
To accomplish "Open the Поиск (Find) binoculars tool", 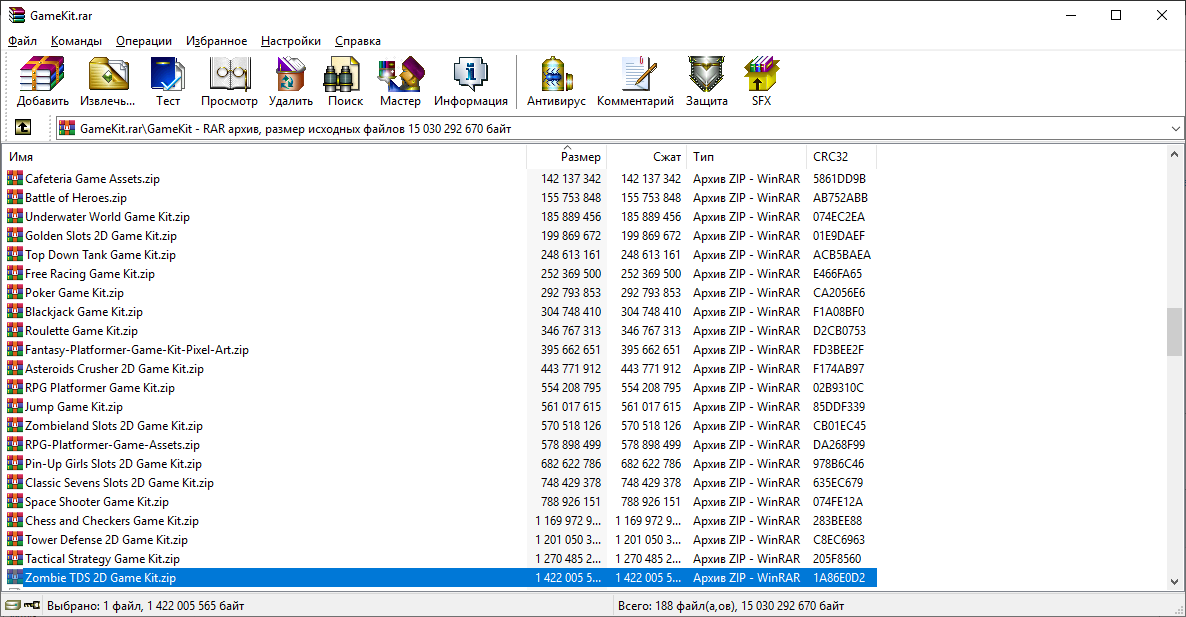I will (x=345, y=81).
